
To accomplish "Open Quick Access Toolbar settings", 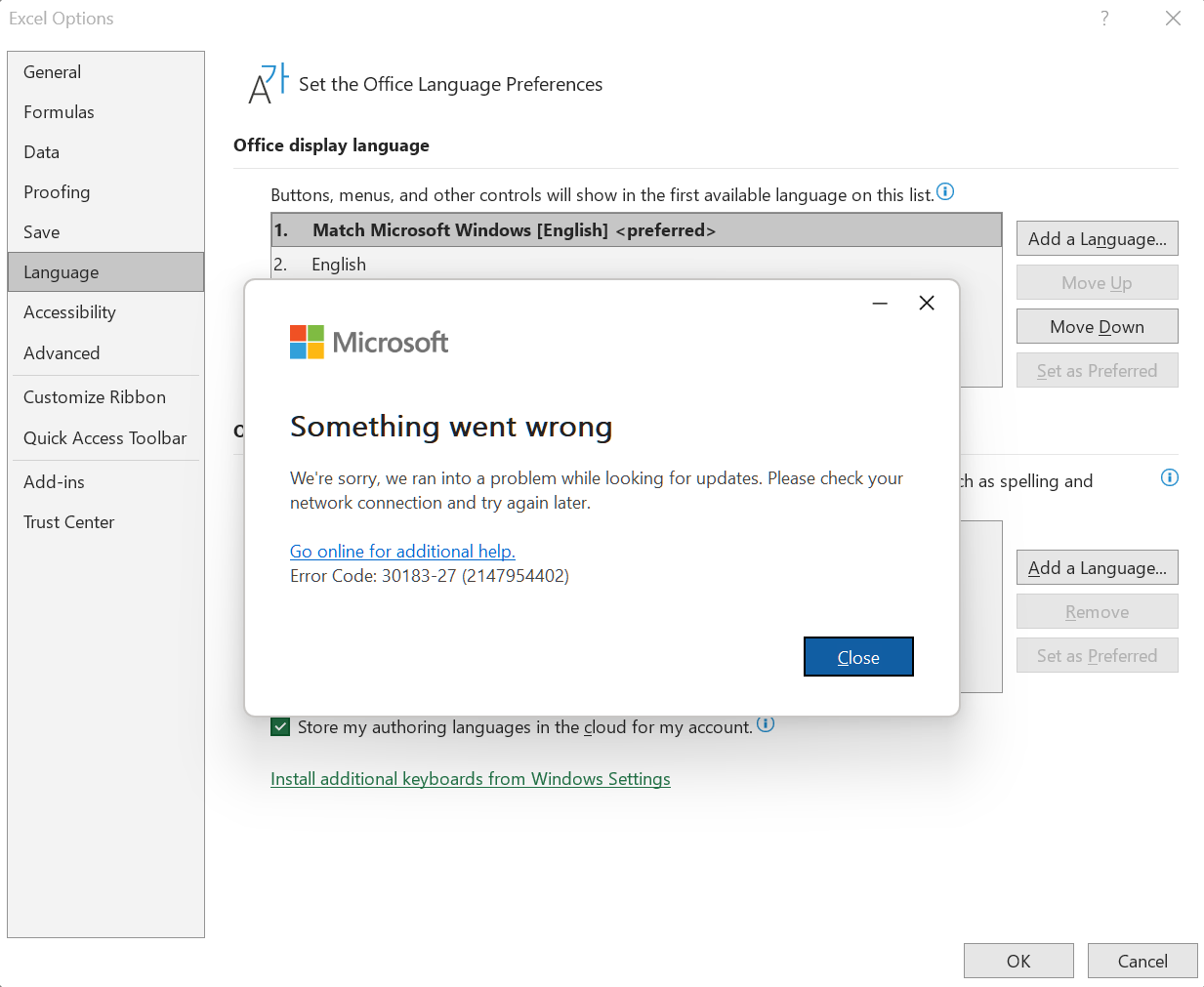I will click(x=105, y=438).
